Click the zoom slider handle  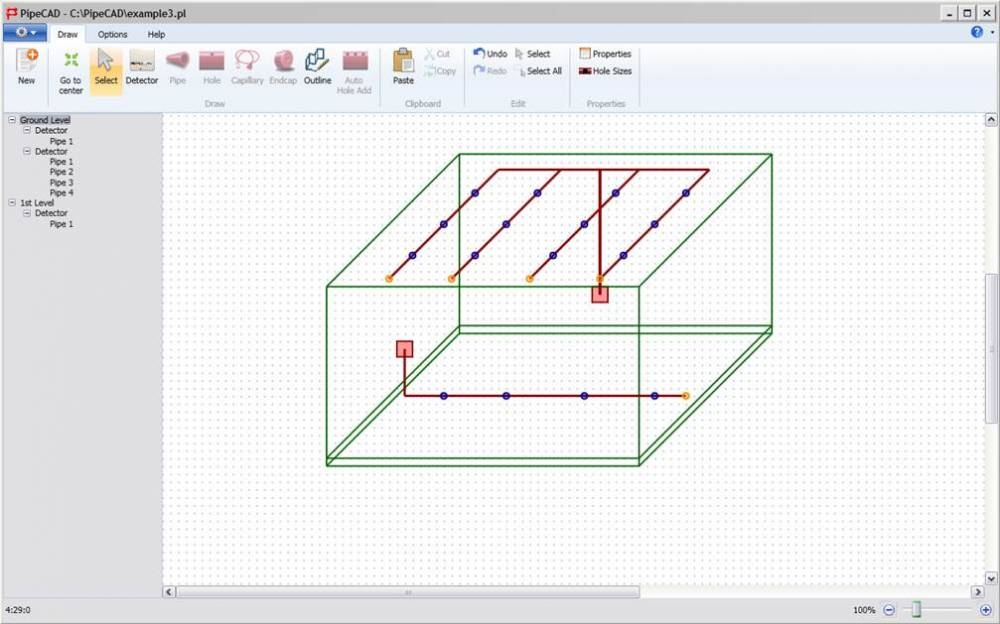[916, 610]
